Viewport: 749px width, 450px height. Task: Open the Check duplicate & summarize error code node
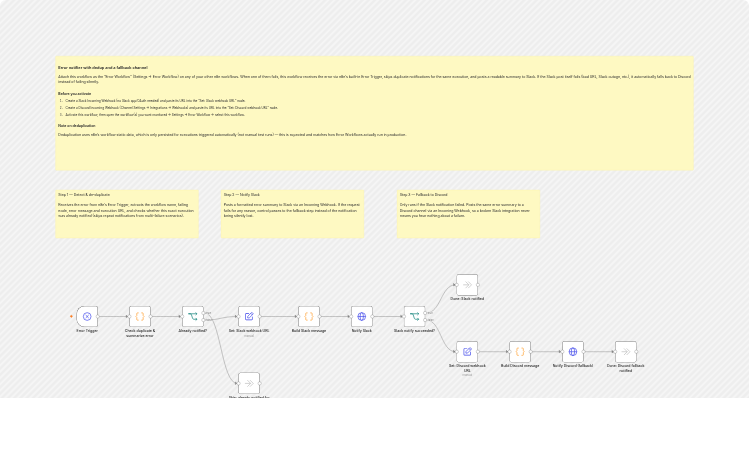tap(140, 316)
